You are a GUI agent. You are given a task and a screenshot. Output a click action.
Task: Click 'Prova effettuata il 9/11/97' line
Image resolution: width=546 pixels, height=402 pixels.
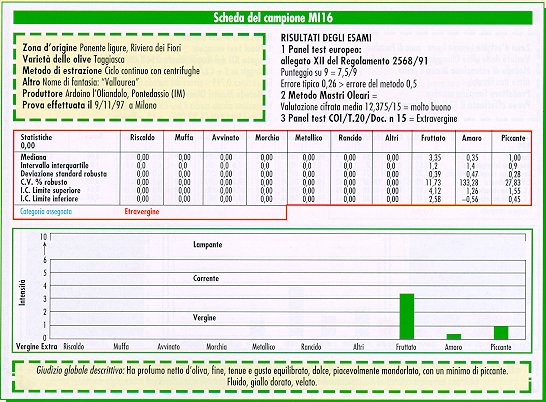pyautogui.click(x=89, y=105)
